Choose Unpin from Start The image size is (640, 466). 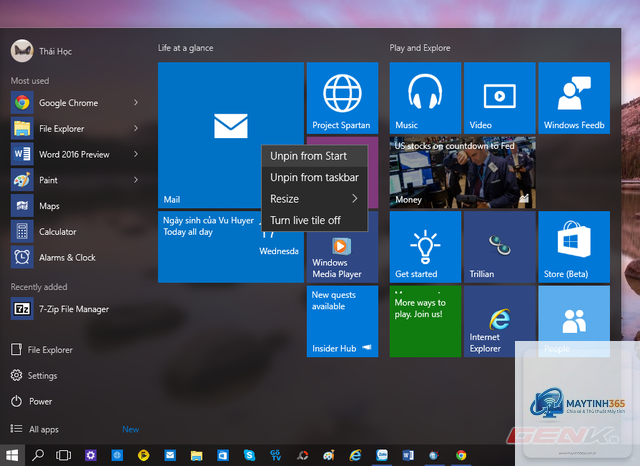(314, 156)
